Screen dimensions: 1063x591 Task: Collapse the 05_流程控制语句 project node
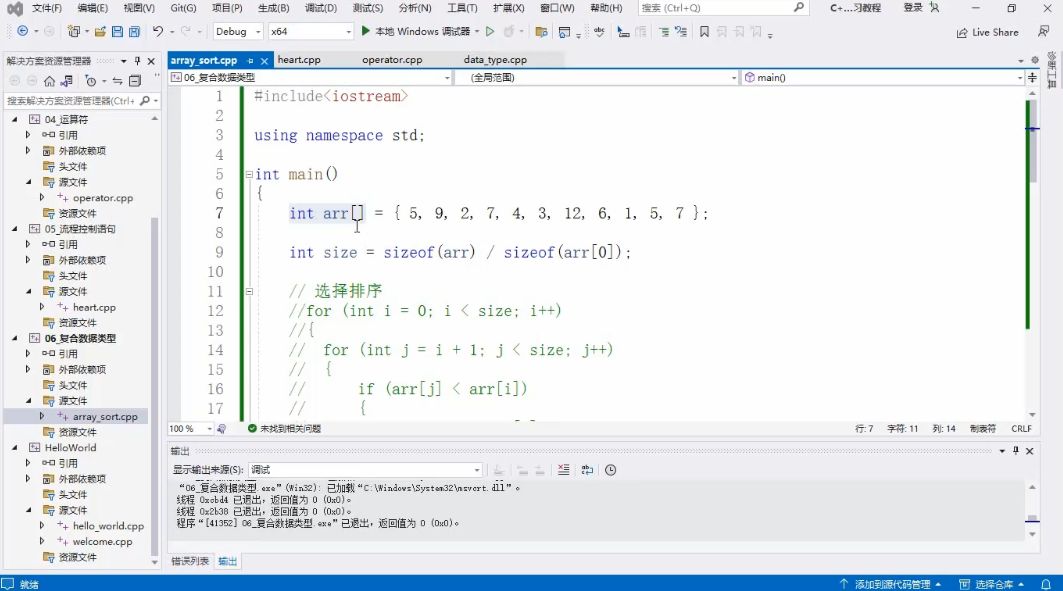pos(15,228)
